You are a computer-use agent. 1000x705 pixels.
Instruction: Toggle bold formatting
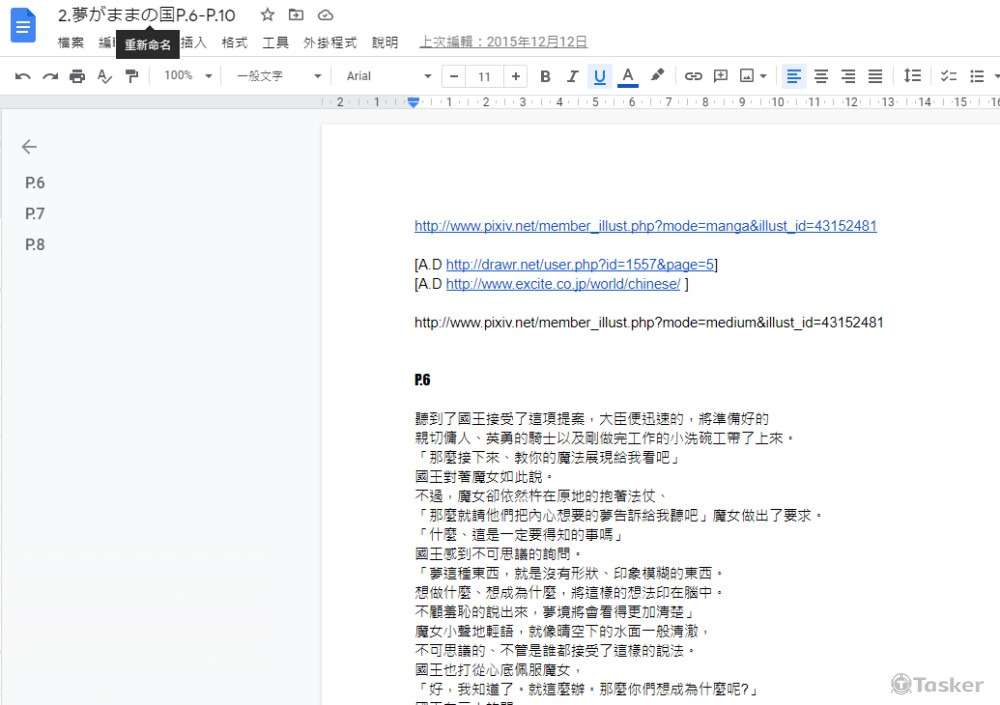[545, 76]
